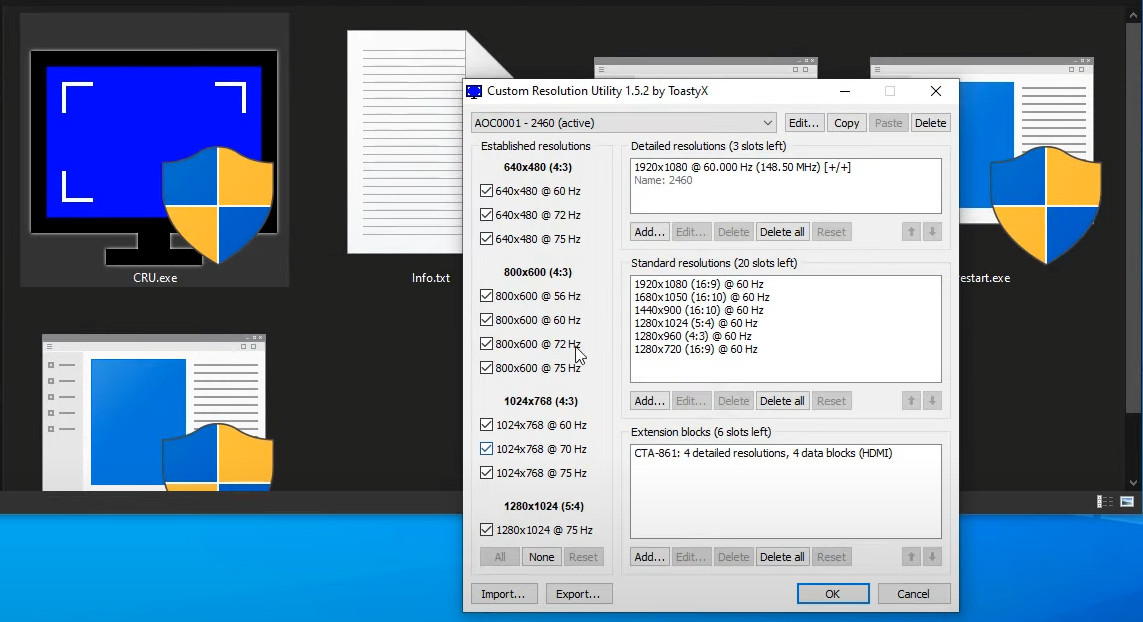The width and height of the screenshot is (1143, 622).
Task: Add a standard resolution
Action: (649, 401)
